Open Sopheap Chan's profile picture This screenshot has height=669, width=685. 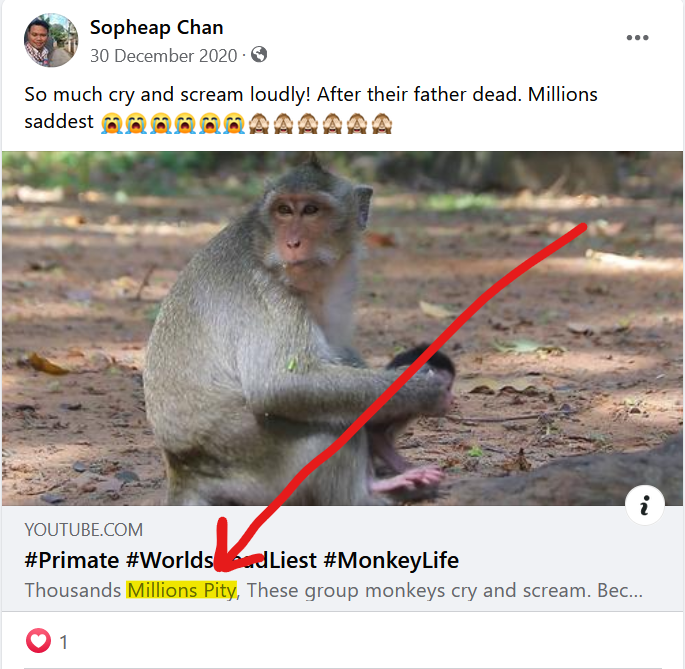tap(51, 40)
